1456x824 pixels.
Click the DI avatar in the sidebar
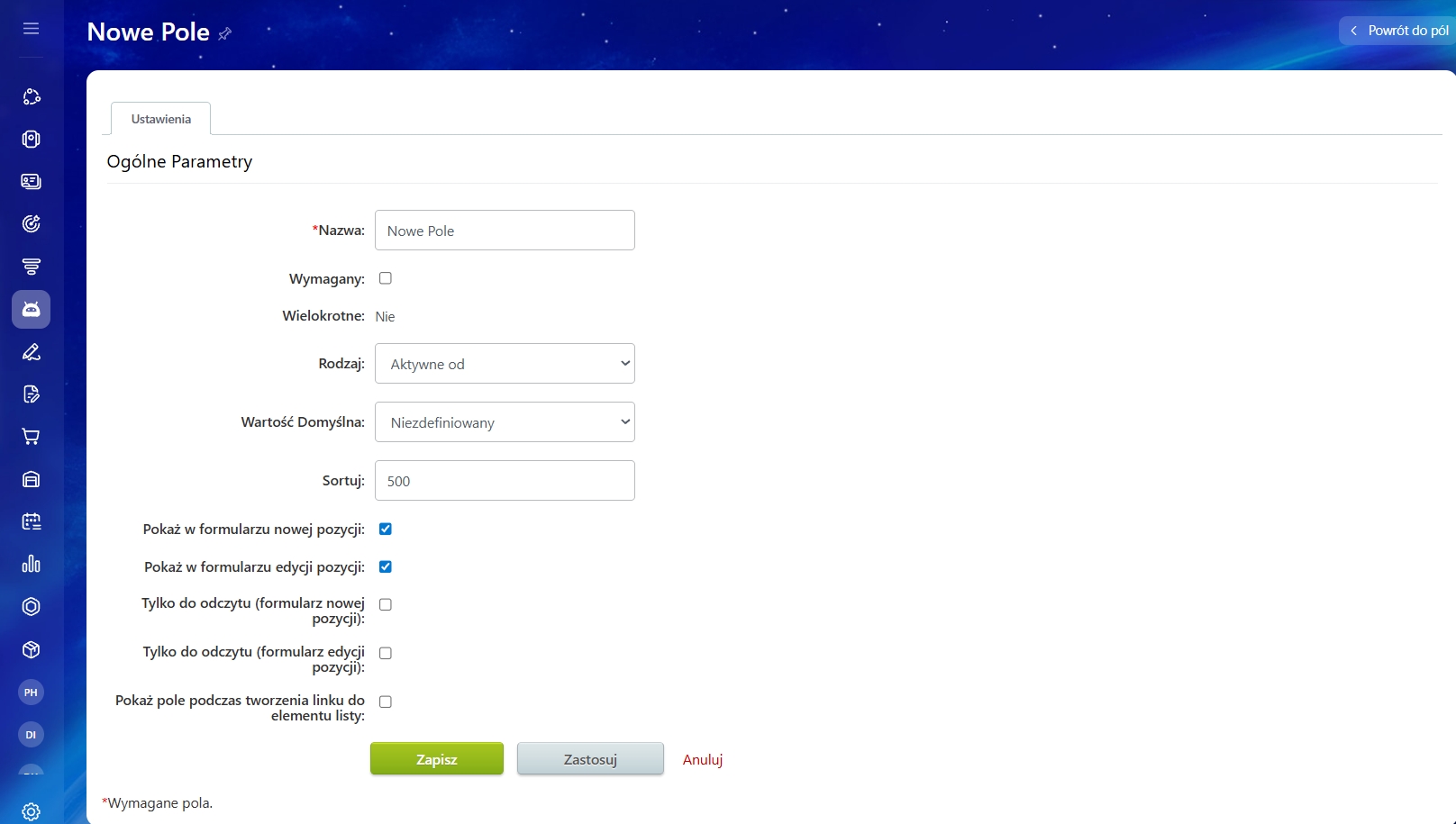point(31,734)
